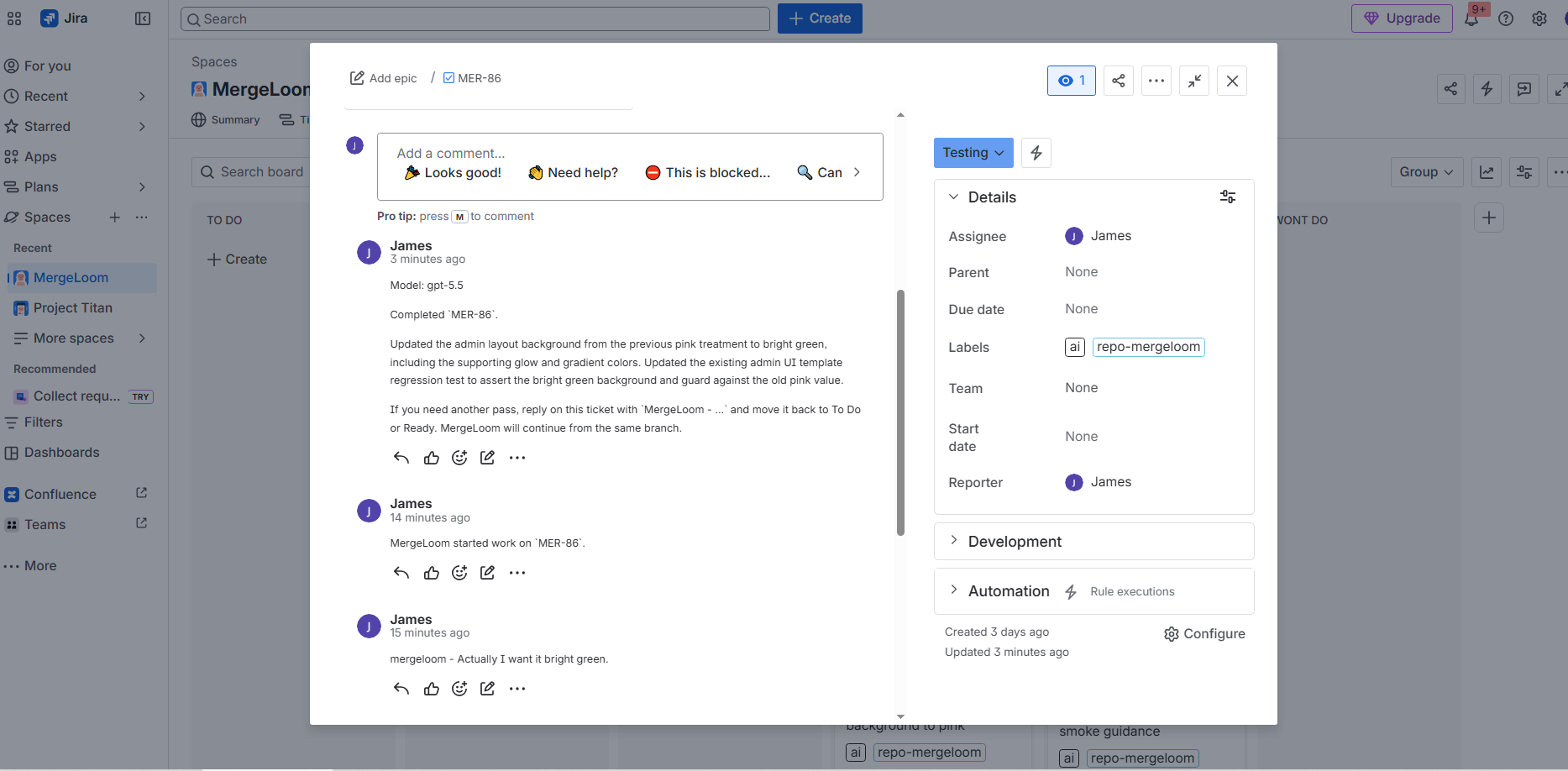Click the repo-mergeloom label in Details

click(x=1149, y=347)
